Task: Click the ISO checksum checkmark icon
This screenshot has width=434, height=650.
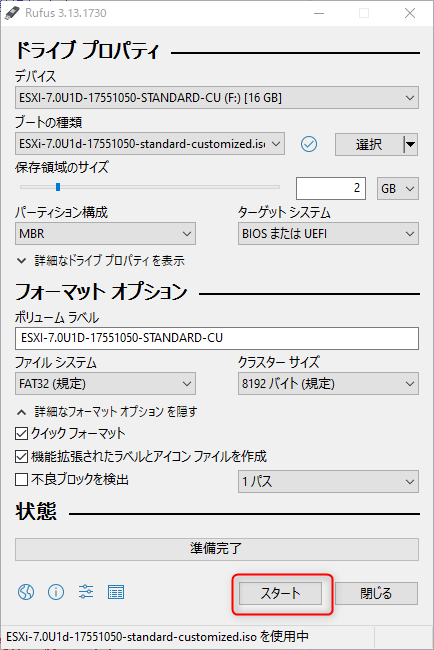Action: (x=309, y=144)
